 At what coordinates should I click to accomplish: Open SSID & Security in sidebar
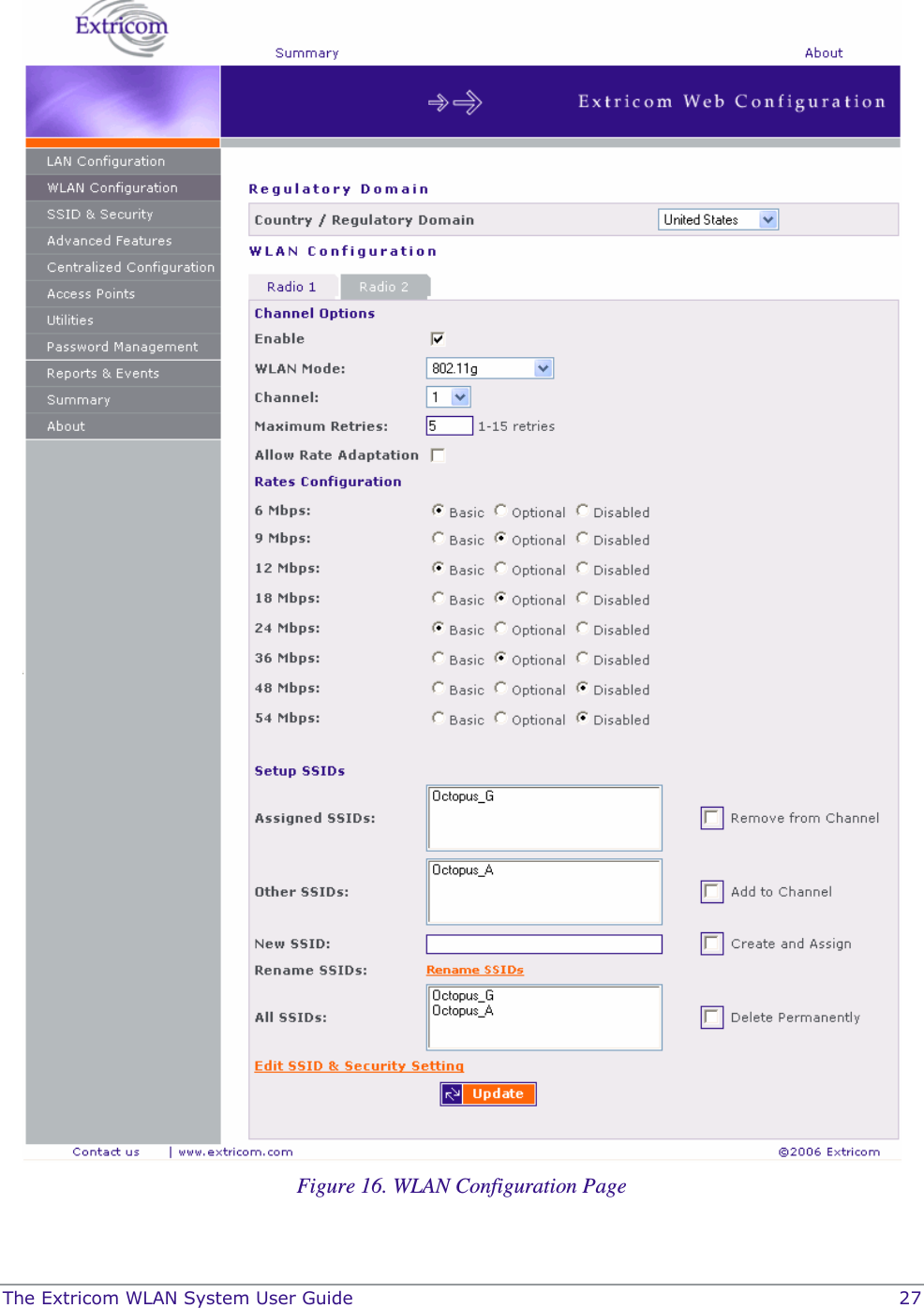pos(123,214)
